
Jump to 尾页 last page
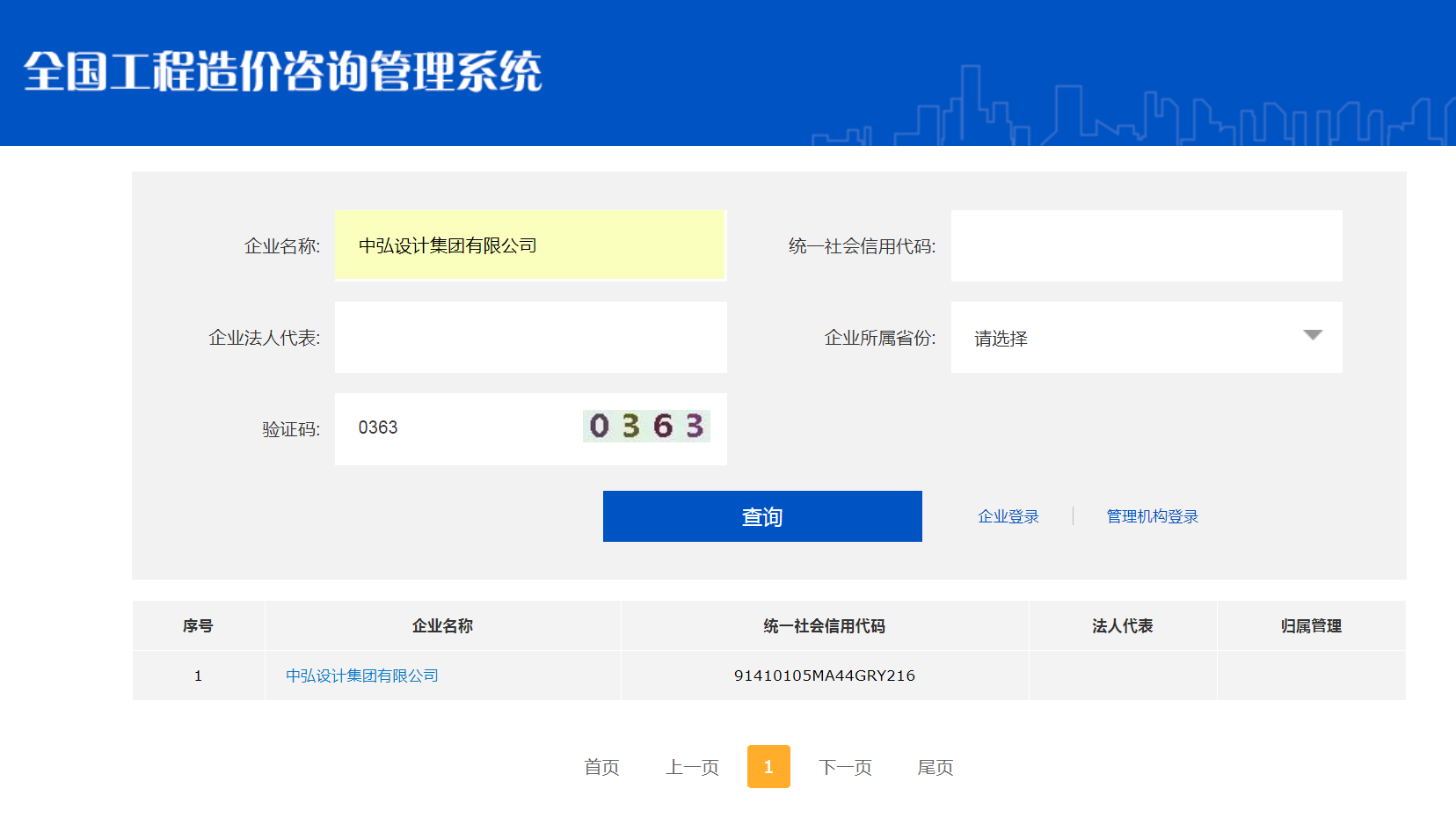coord(934,766)
